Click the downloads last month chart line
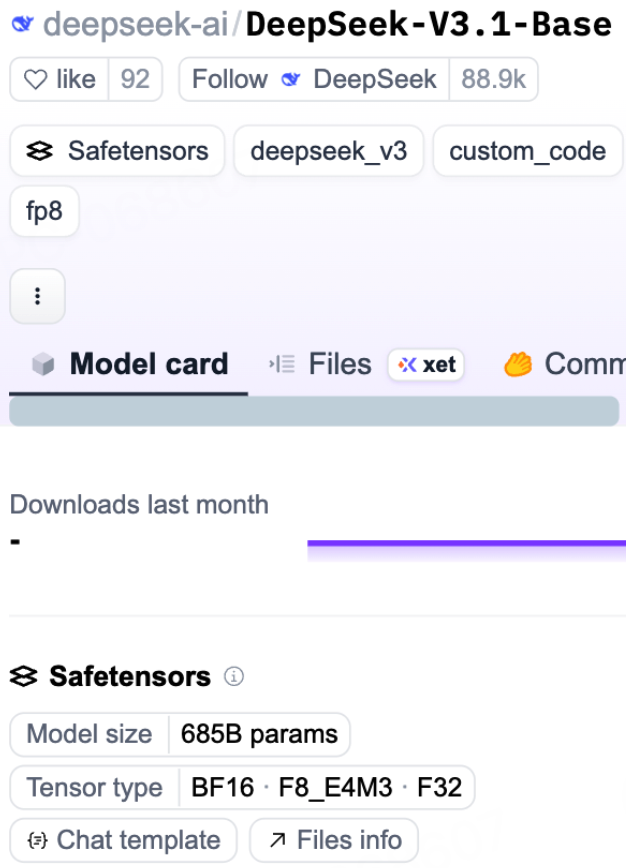The width and height of the screenshot is (626, 868). 466,544
